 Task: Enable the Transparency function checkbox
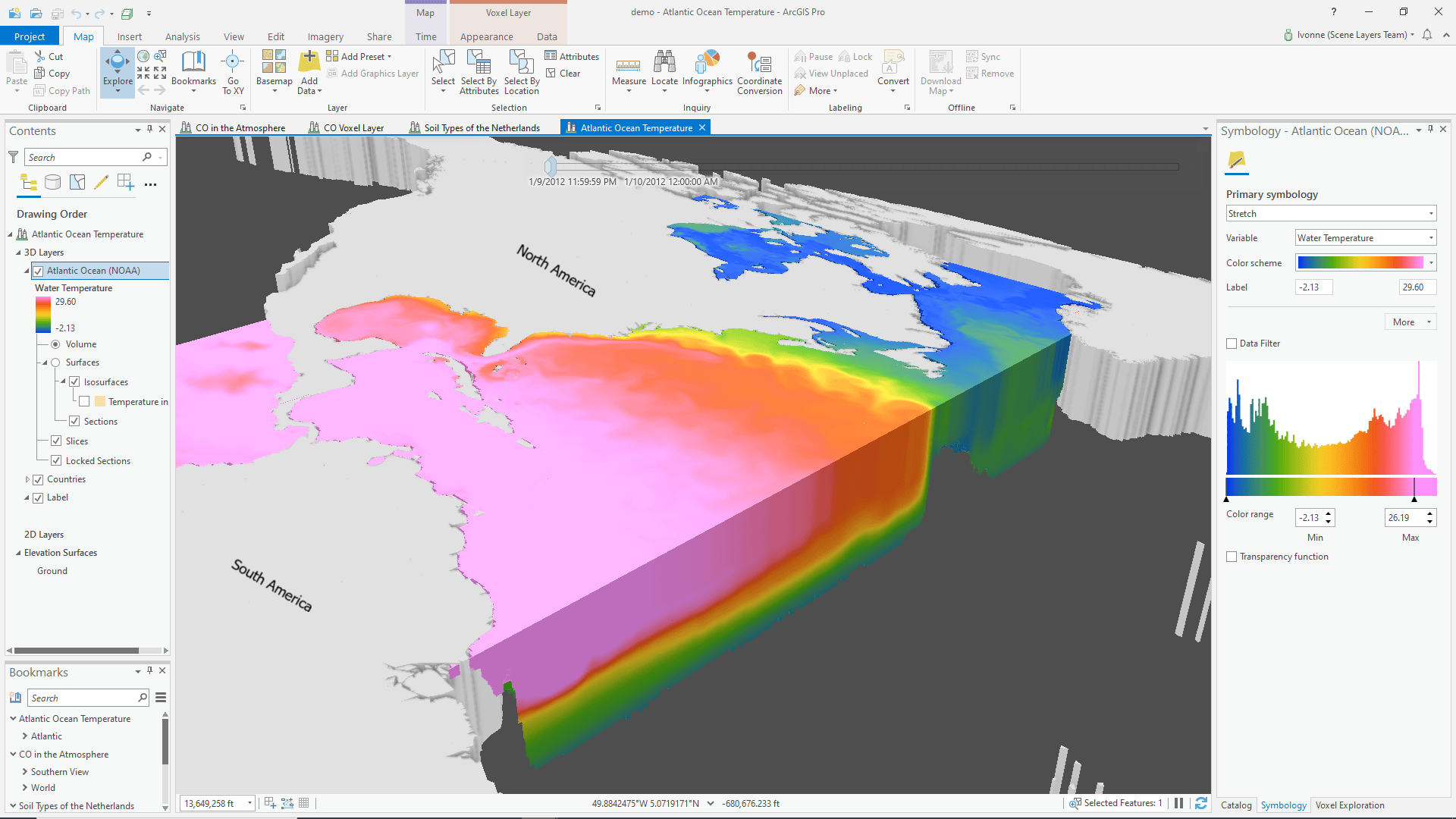pyautogui.click(x=1232, y=556)
